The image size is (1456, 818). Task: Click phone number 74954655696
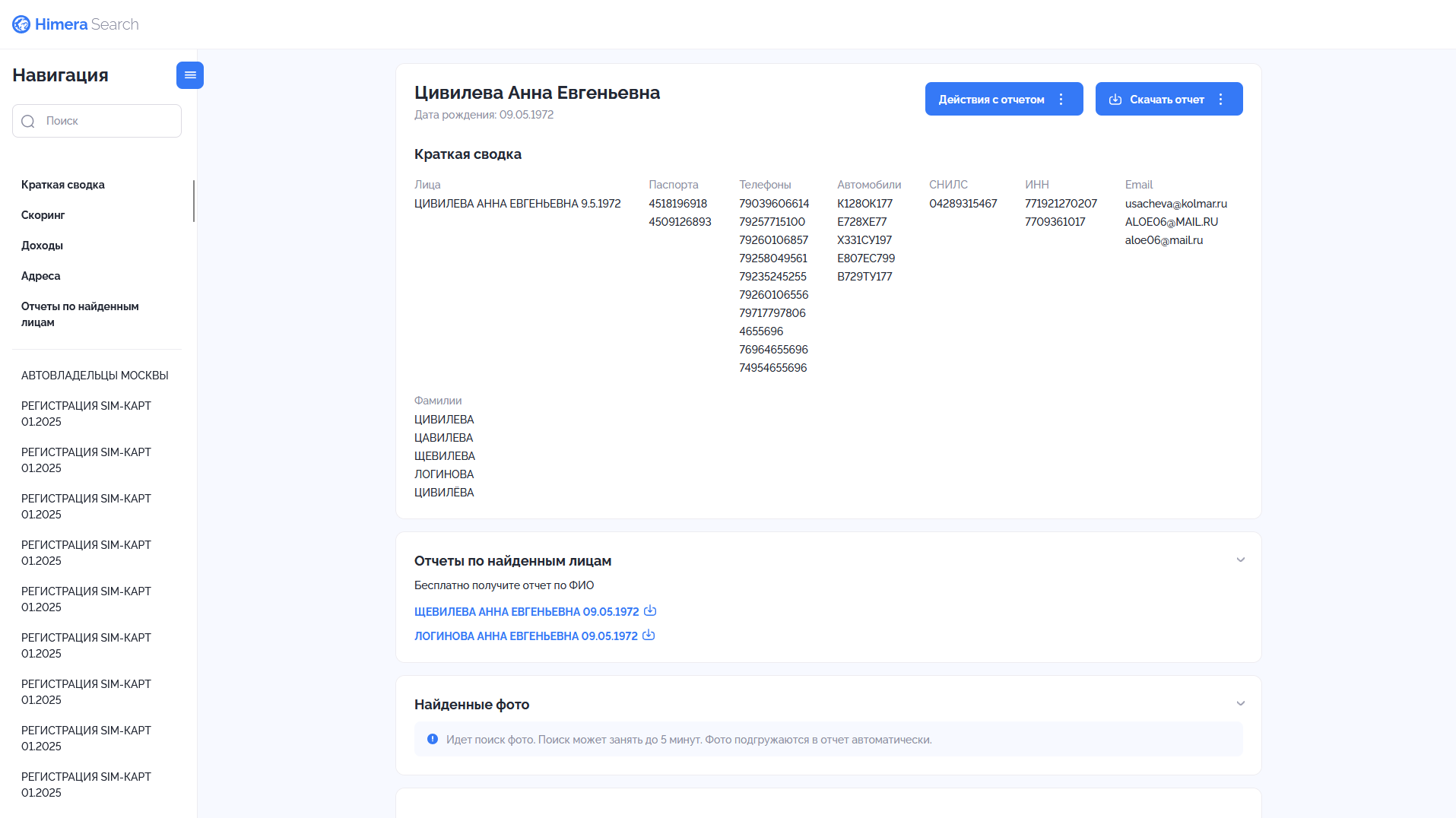(x=773, y=368)
